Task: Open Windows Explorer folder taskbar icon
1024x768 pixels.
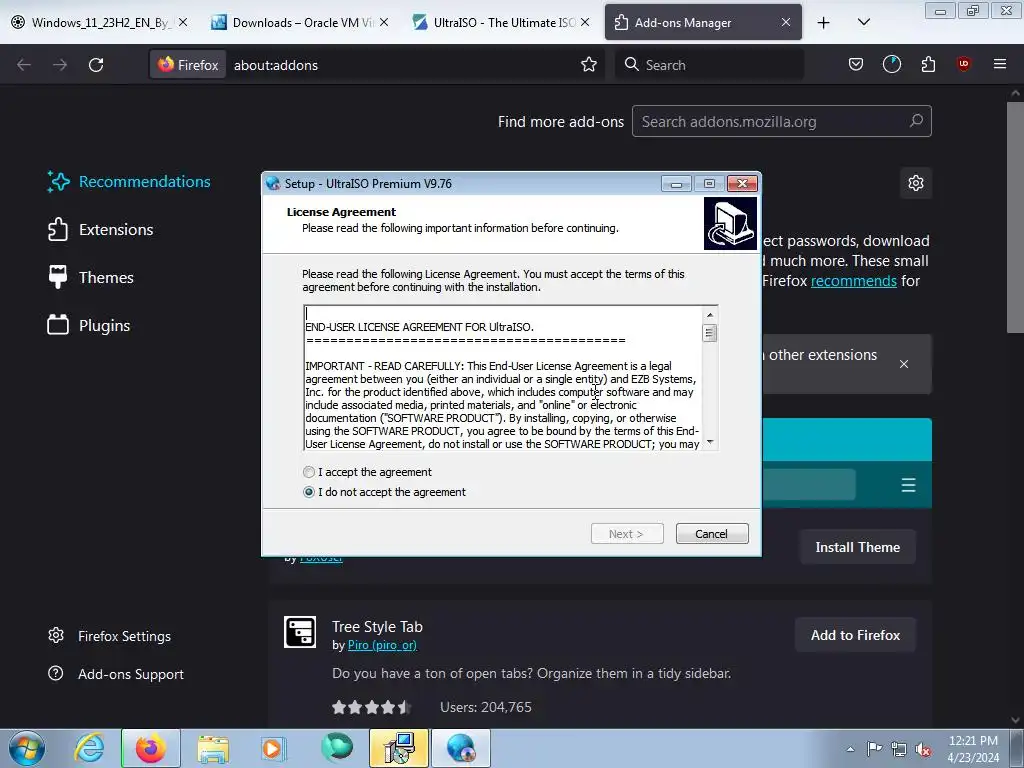Action: tap(213, 748)
